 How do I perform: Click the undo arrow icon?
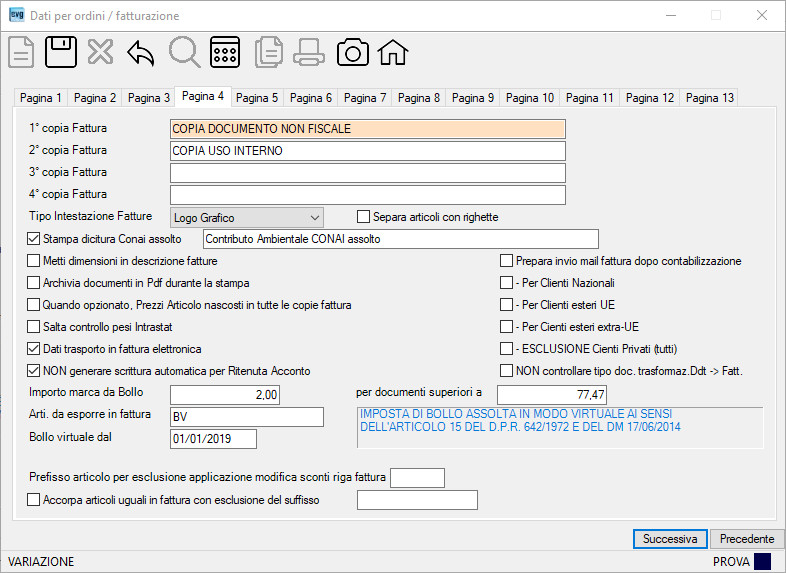[x=140, y=53]
